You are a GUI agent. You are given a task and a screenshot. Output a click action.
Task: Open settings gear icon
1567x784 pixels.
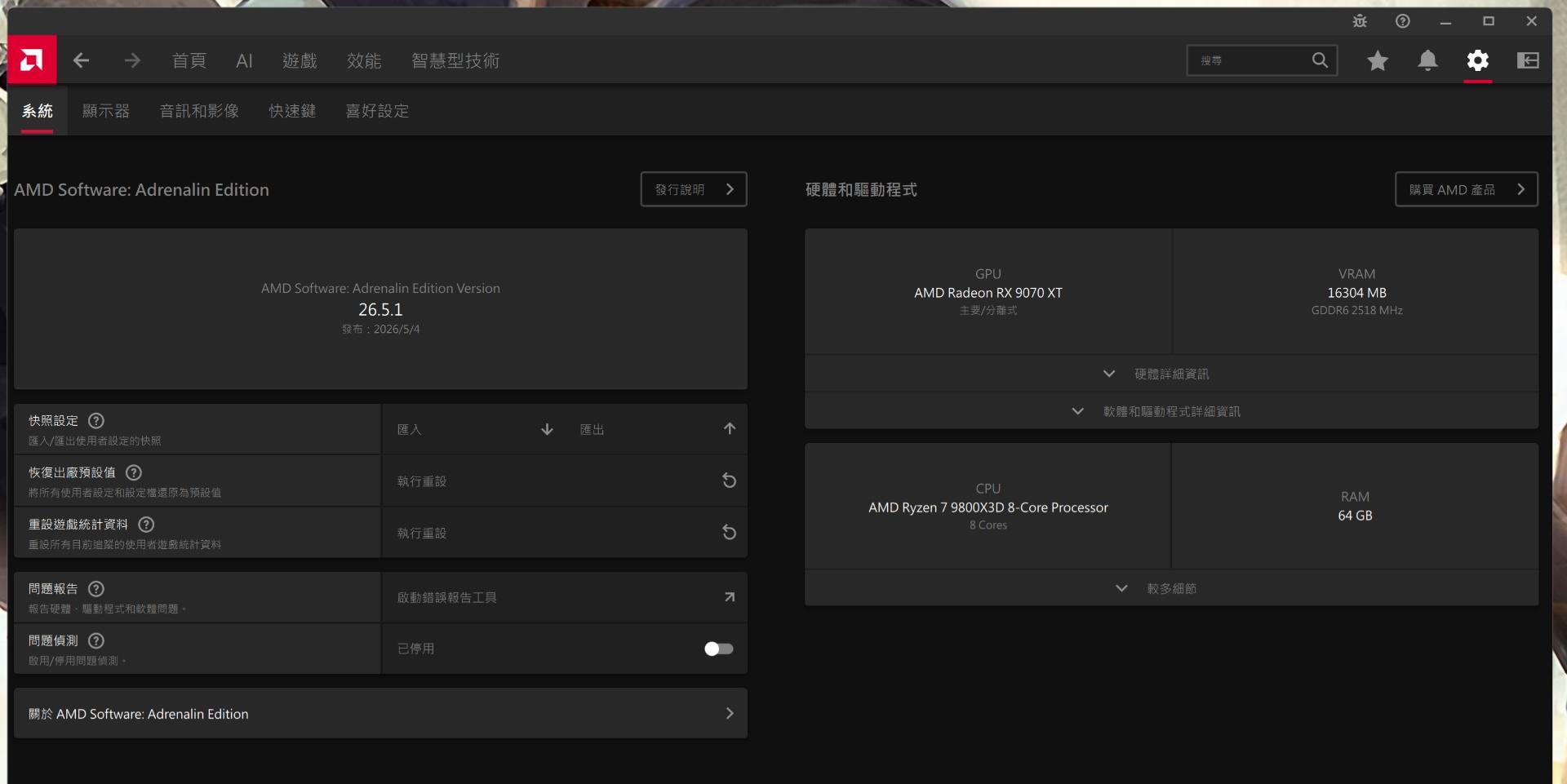(x=1478, y=60)
